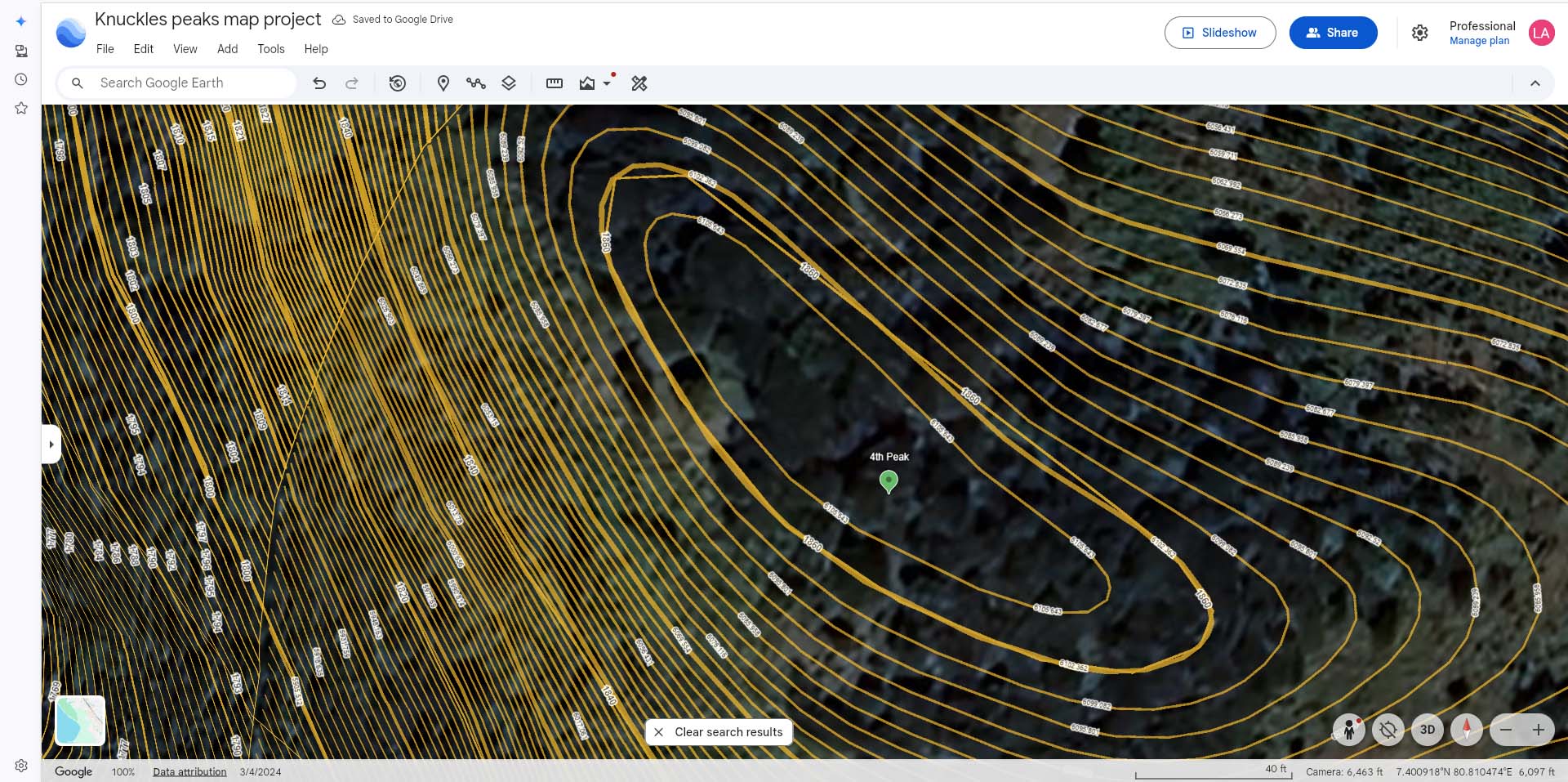Viewport: 1568px width, 782px height.
Task: Open the View menu
Action: pos(185,49)
